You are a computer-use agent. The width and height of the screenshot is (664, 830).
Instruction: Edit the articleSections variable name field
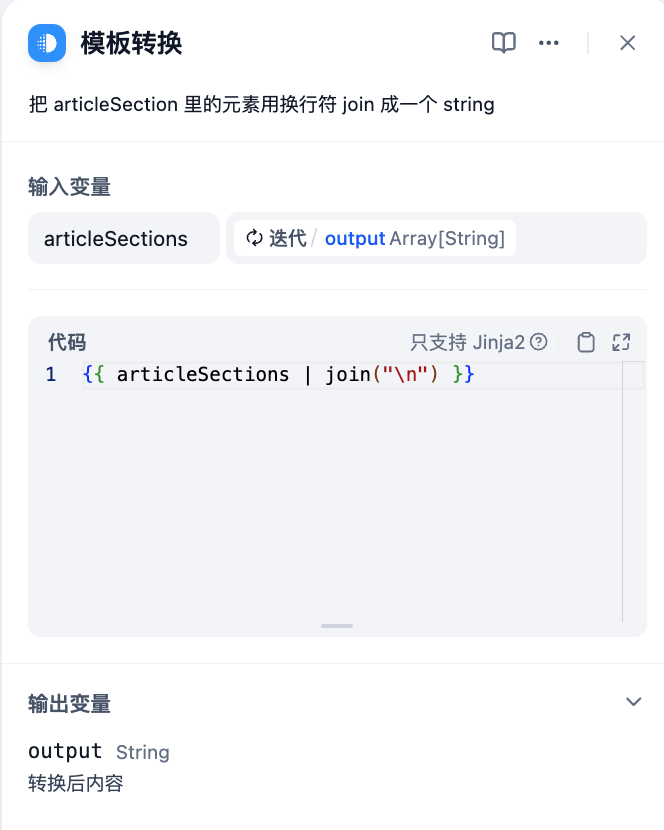tap(124, 238)
